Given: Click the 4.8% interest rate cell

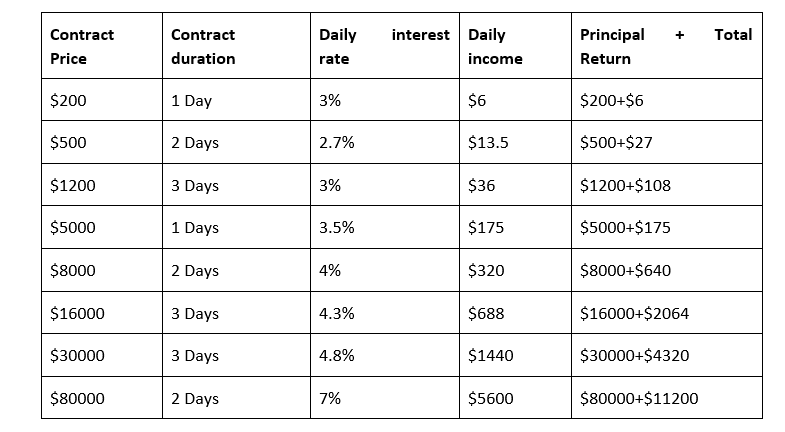Looking at the screenshot, I should coord(336,356).
